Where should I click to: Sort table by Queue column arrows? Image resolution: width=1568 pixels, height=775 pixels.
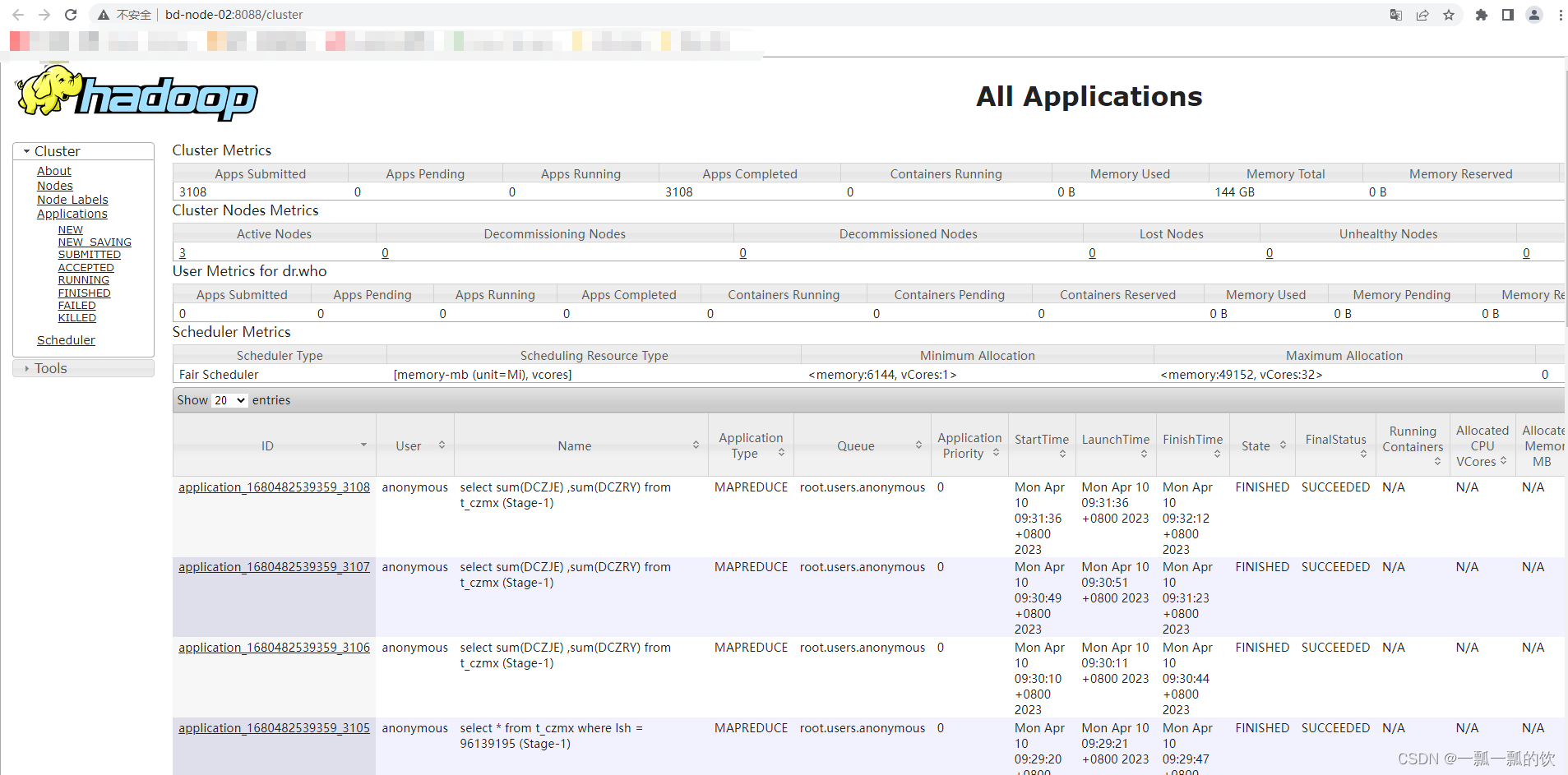pos(918,445)
